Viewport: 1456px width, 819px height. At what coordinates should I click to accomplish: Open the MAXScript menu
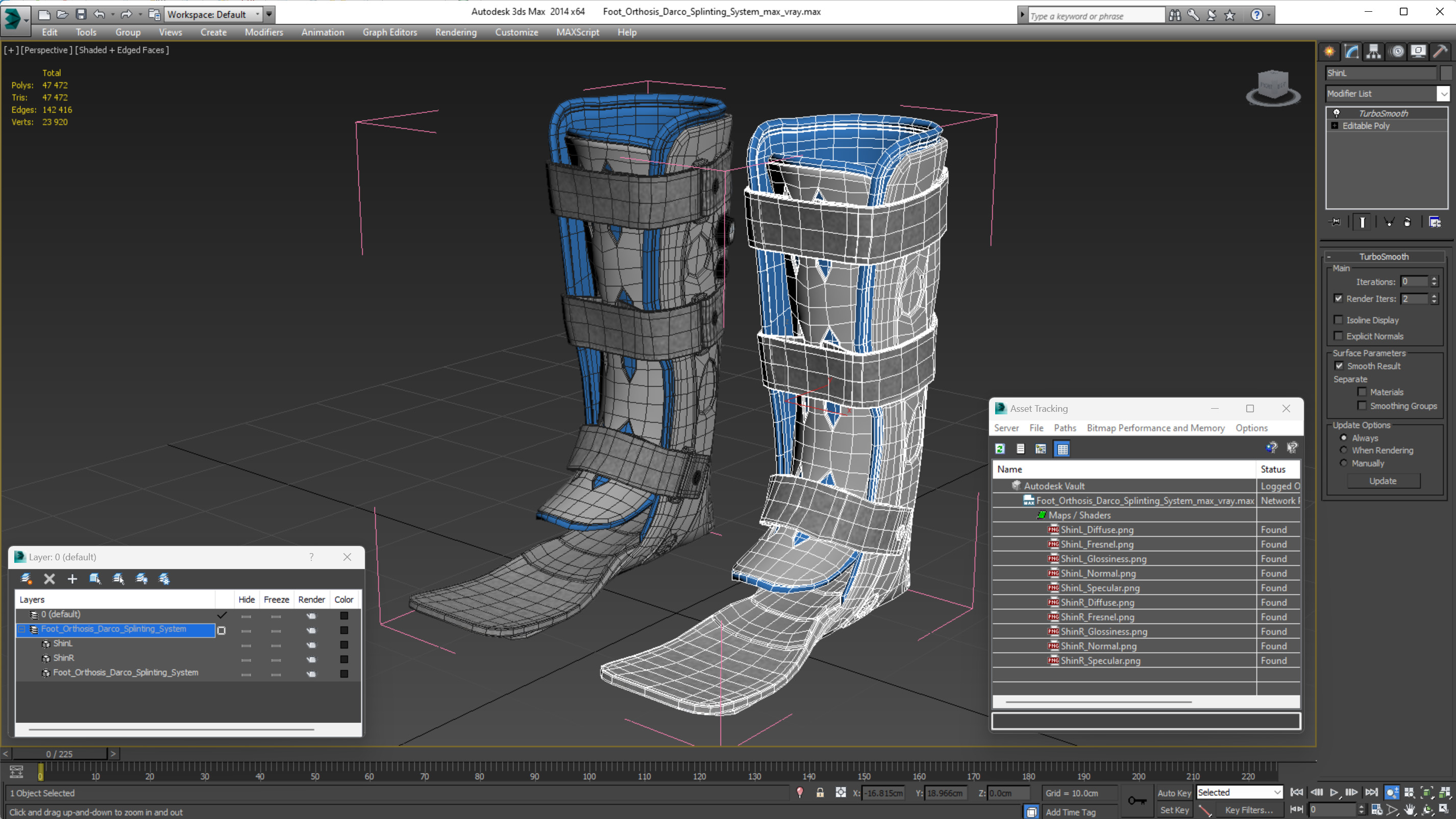(x=578, y=32)
